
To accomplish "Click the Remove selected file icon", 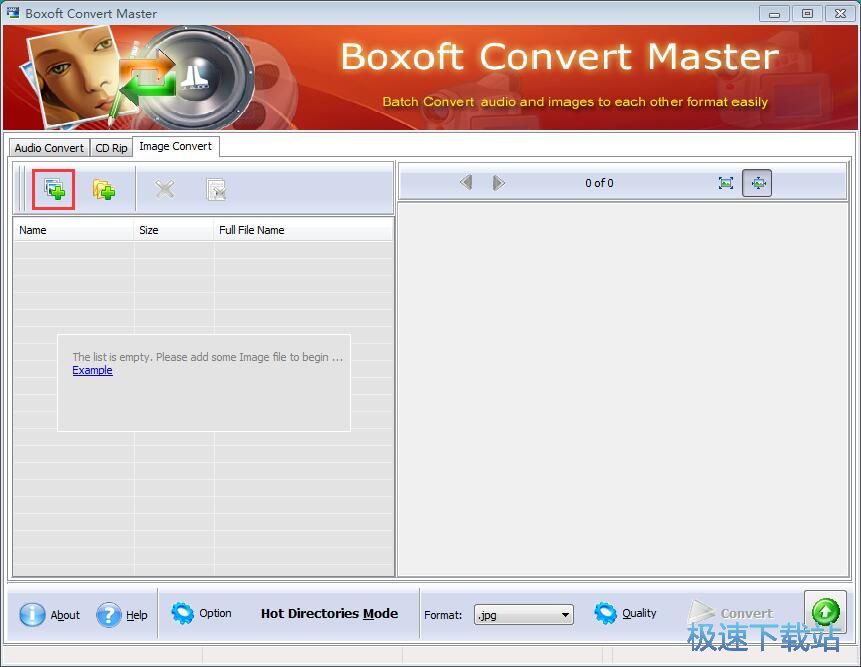I will pos(165,189).
